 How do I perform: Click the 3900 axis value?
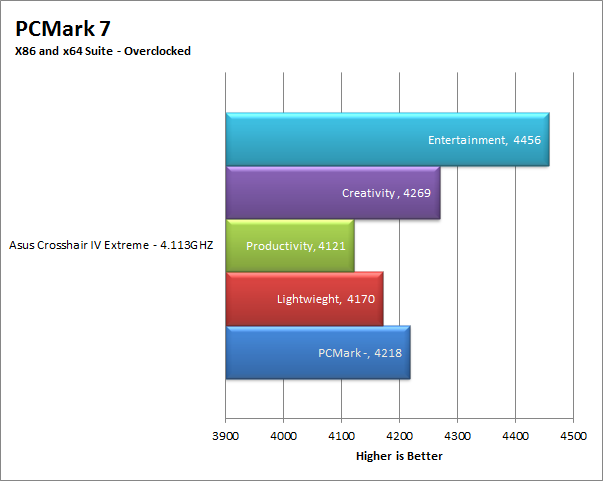226,436
